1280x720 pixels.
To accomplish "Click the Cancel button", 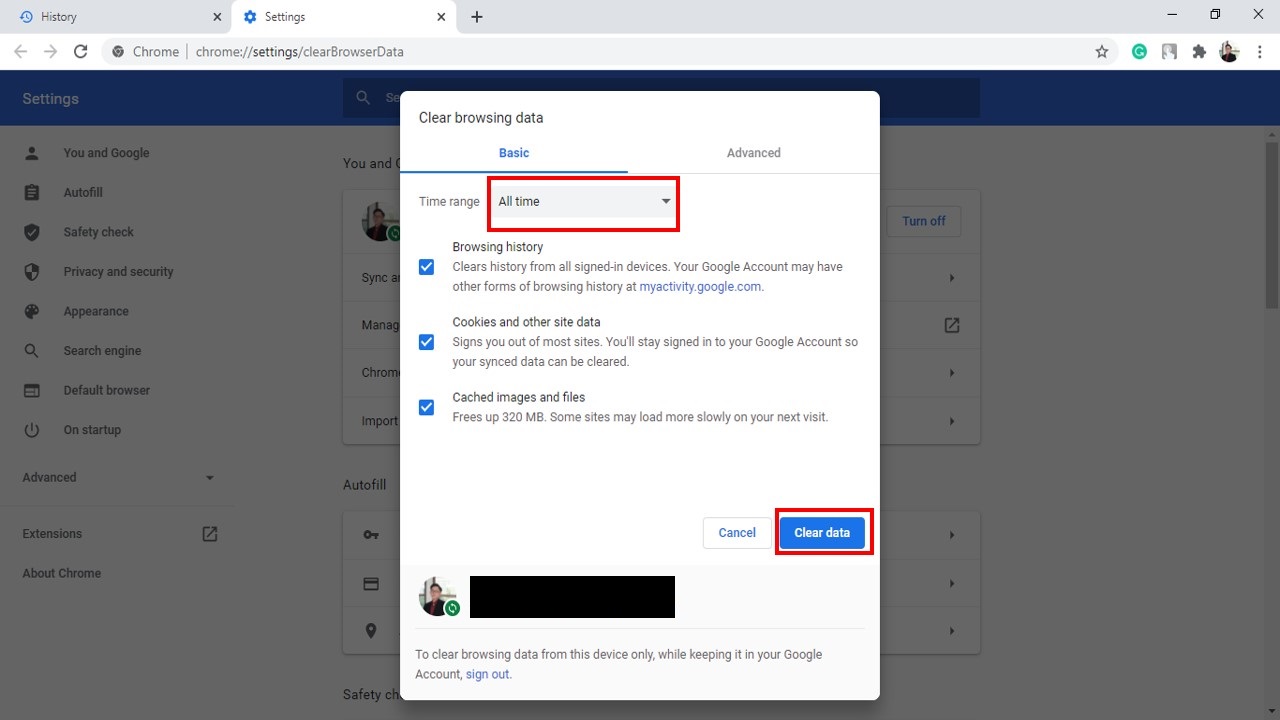I will pyautogui.click(x=737, y=533).
